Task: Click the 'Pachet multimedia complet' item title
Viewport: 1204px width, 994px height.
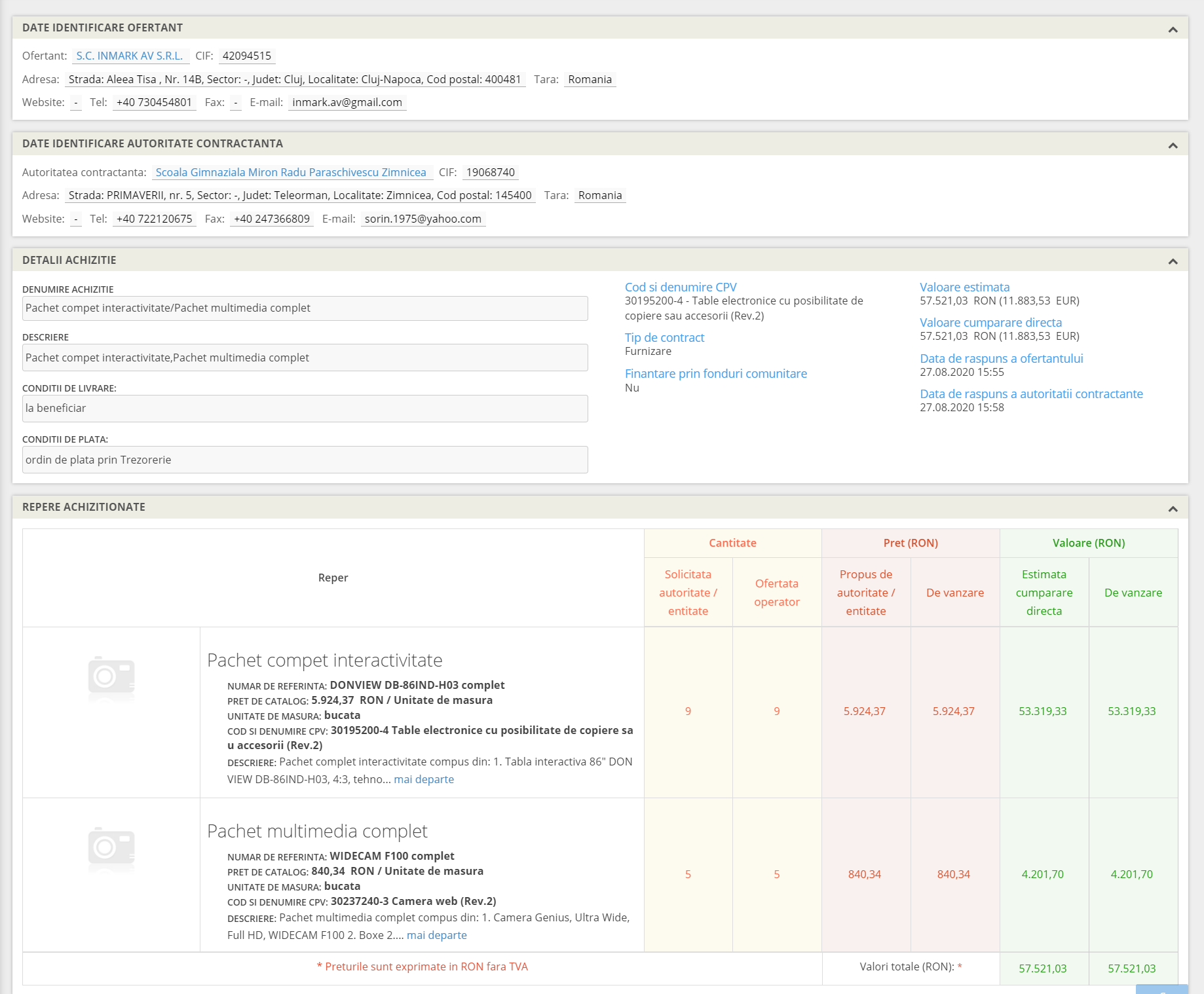Action: click(317, 831)
